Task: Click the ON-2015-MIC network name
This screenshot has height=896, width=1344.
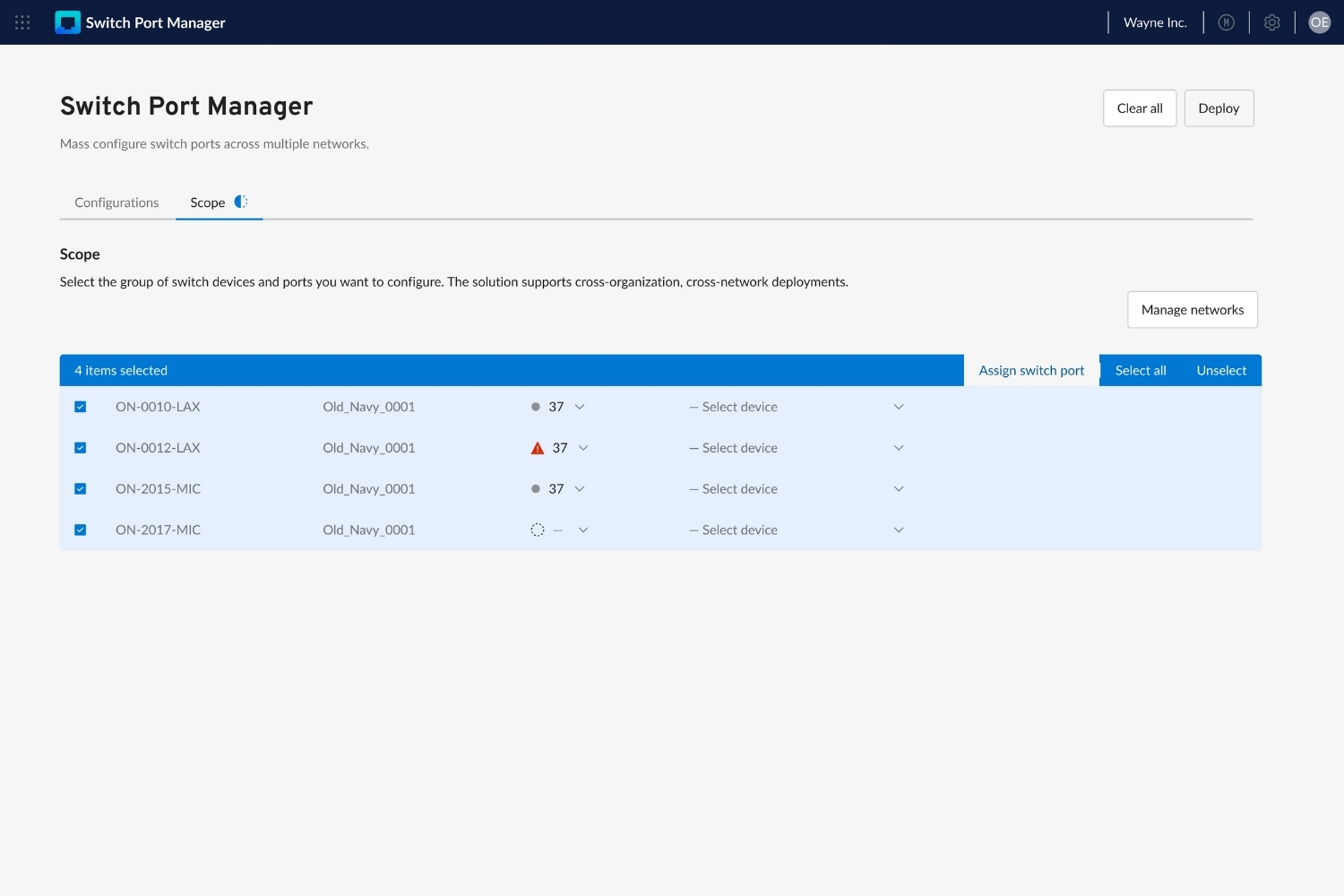Action: pyautogui.click(x=159, y=489)
